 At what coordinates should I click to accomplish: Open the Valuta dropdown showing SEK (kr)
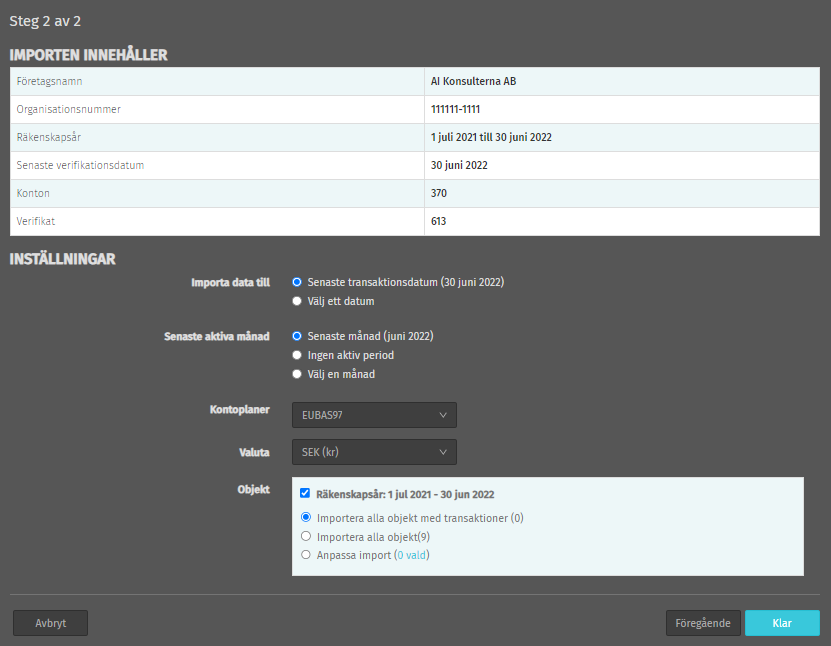374,452
